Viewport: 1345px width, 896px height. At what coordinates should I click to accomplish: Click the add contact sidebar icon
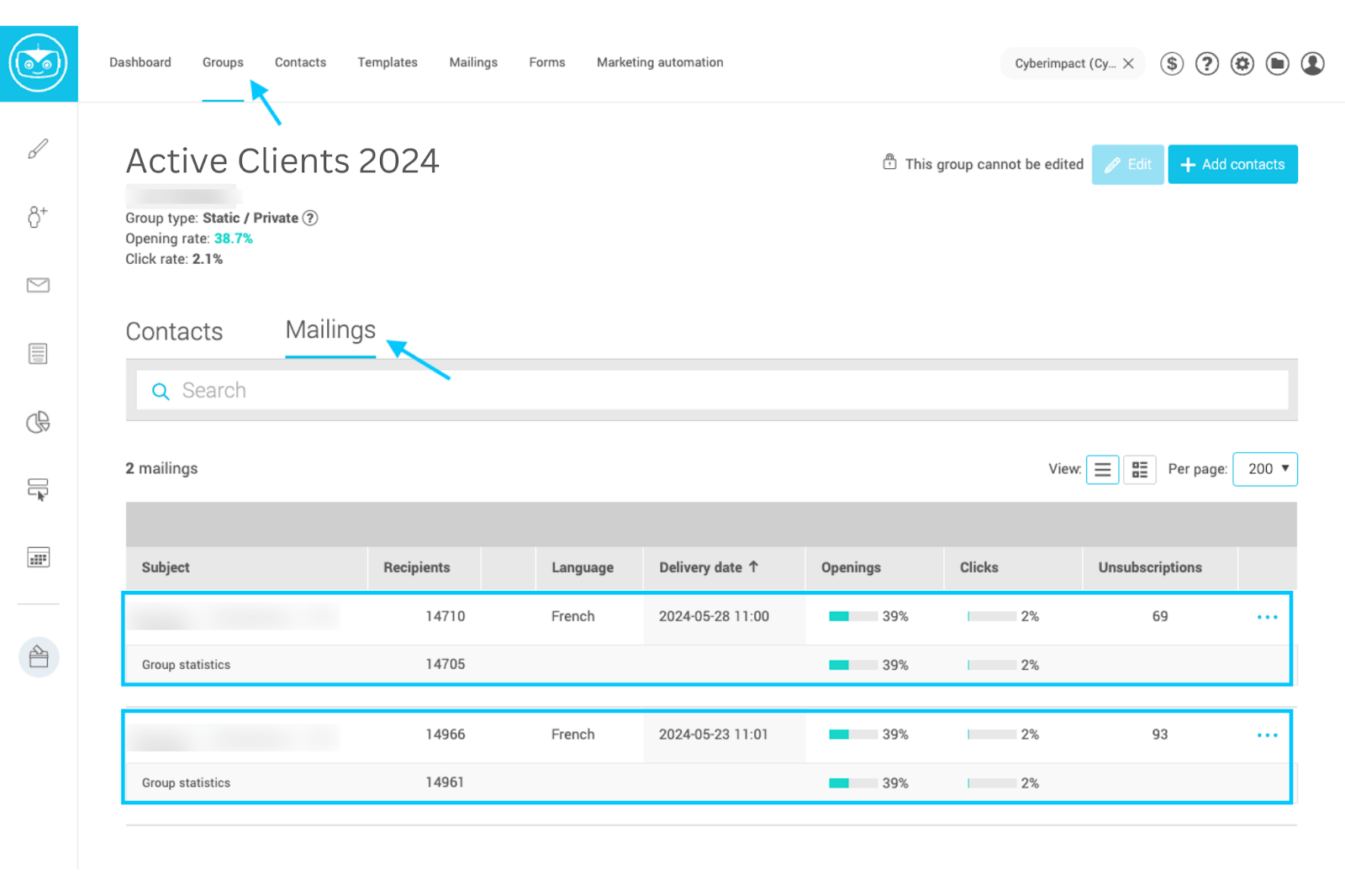pos(38,217)
